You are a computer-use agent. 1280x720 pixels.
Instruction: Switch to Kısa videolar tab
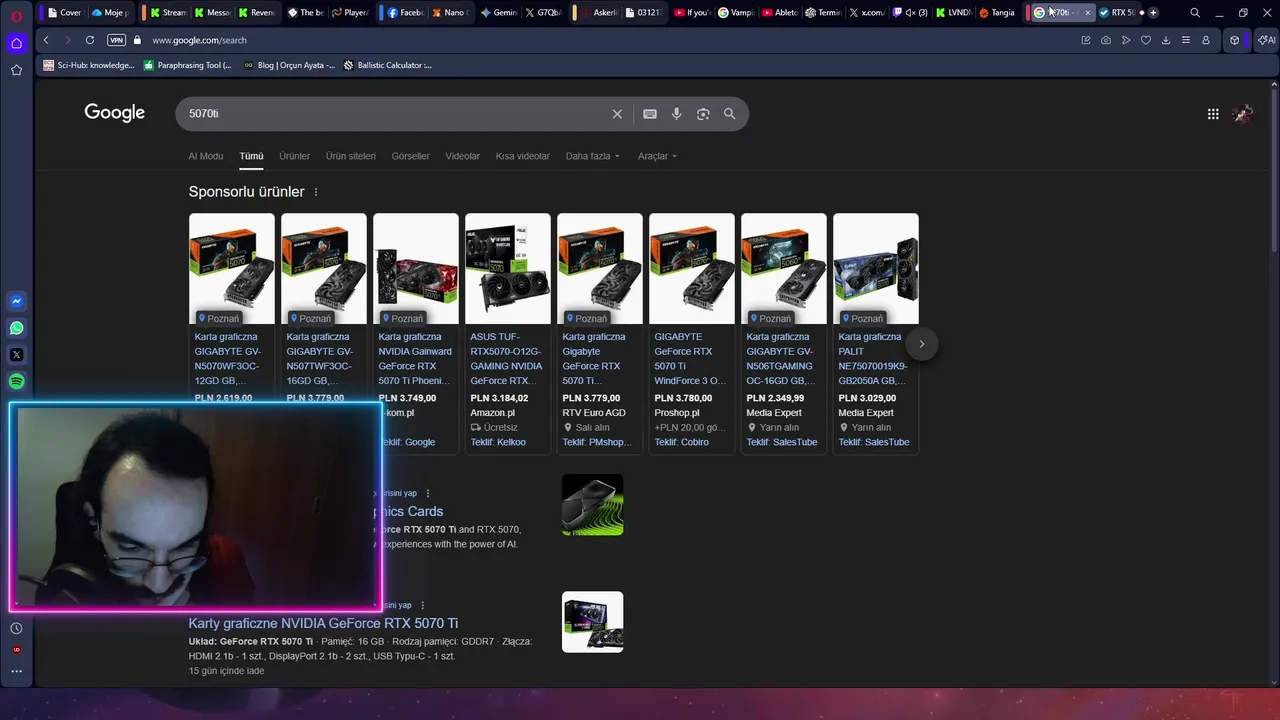(x=523, y=156)
